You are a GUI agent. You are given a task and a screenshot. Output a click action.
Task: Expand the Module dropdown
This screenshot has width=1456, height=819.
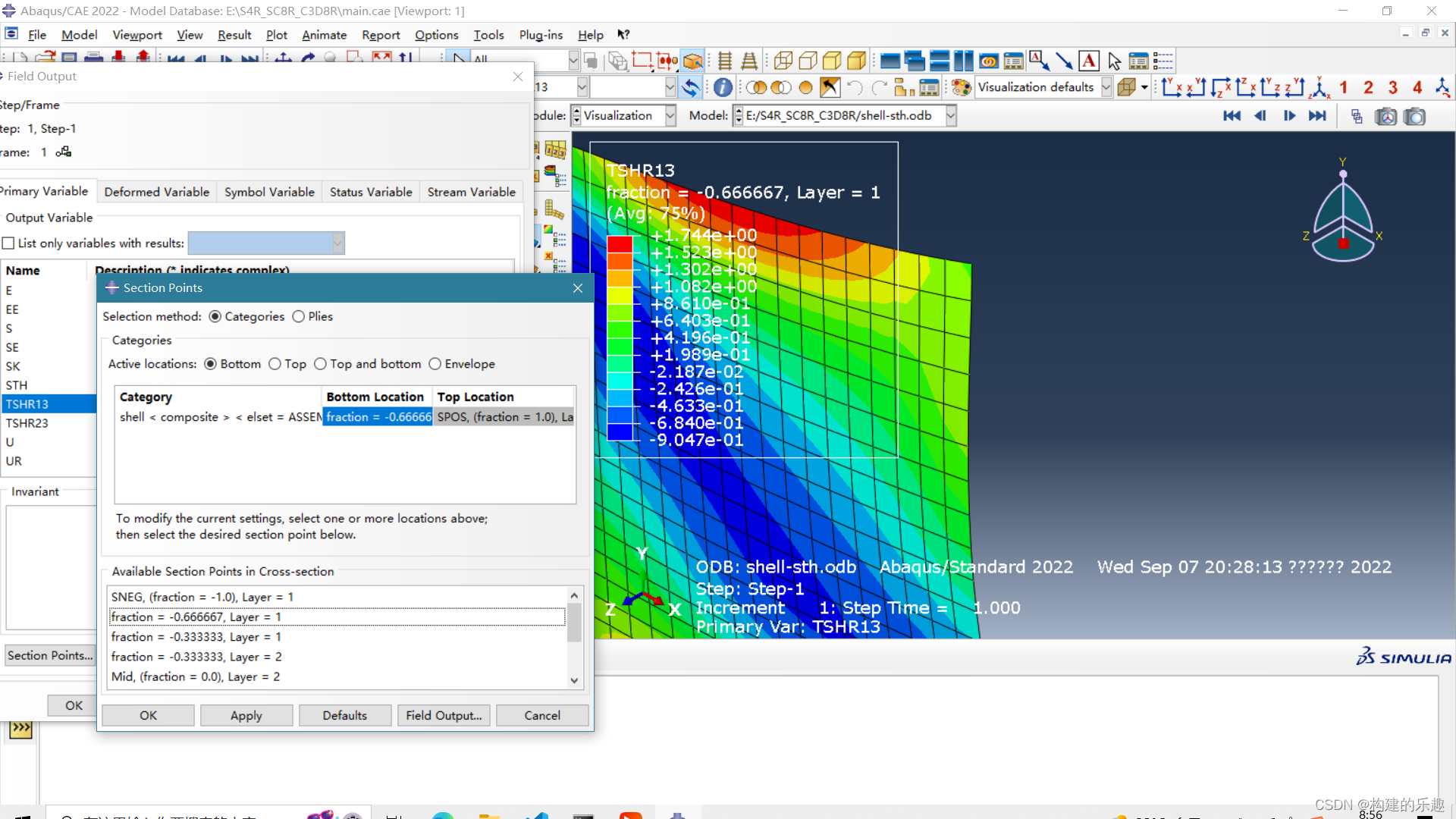(x=670, y=115)
